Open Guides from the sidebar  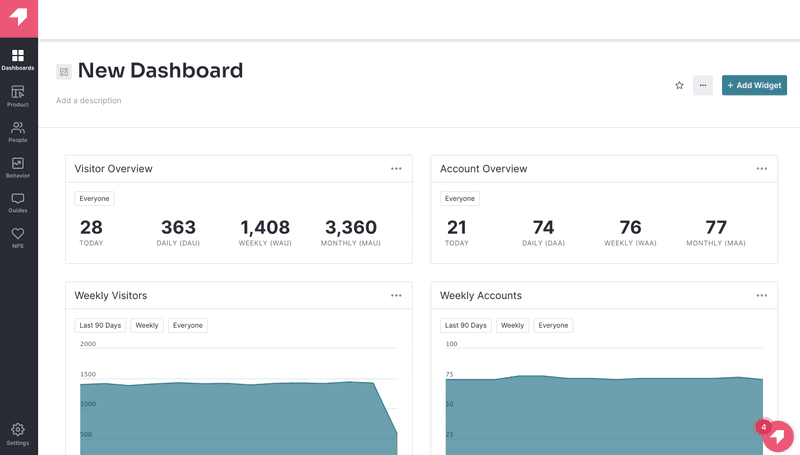(x=18, y=203)
